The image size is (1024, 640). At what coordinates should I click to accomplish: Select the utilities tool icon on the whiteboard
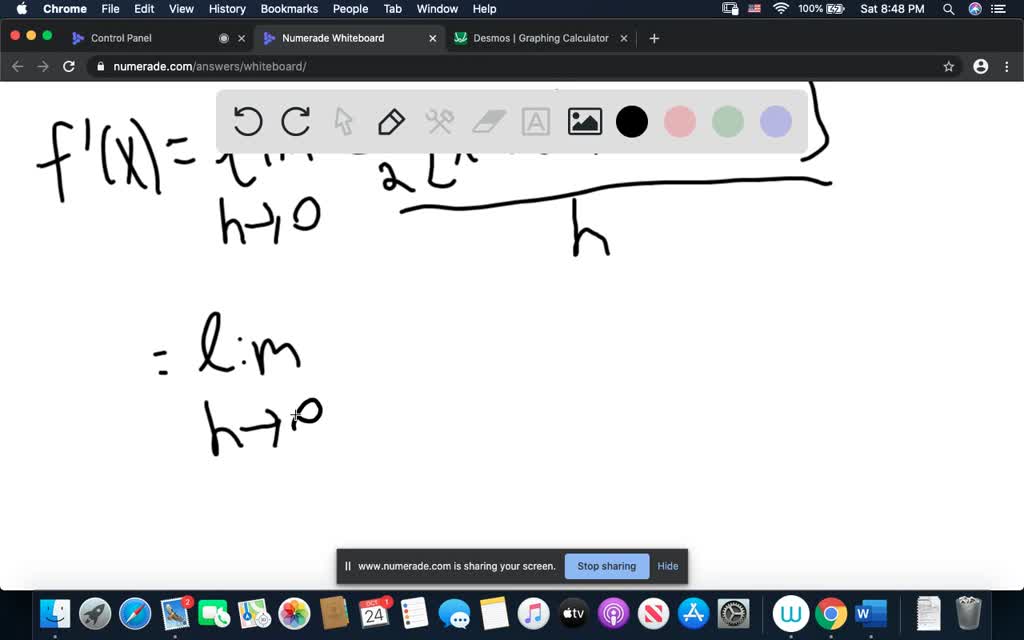[439, 121]
